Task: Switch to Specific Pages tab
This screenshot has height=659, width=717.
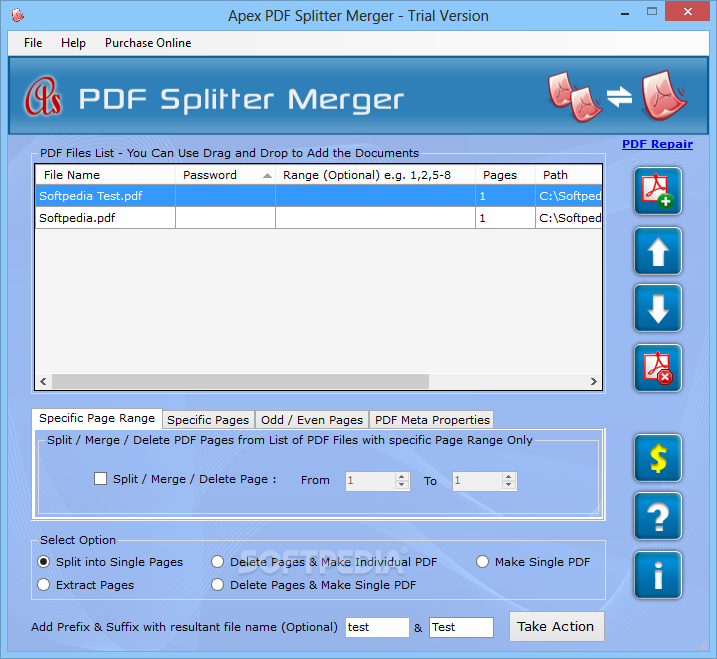Action: point(208,420)
